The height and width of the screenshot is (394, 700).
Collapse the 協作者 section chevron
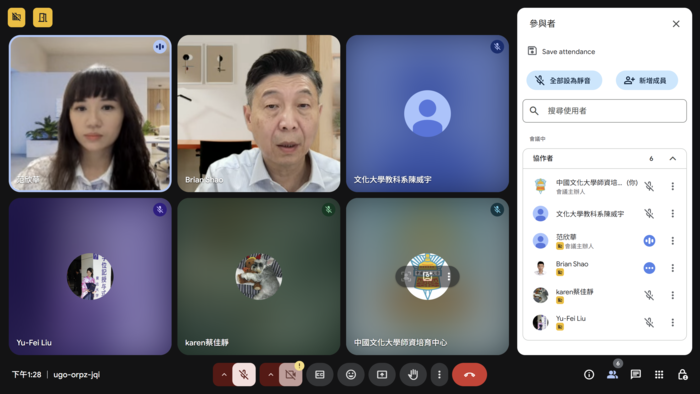tap(673, 158)
